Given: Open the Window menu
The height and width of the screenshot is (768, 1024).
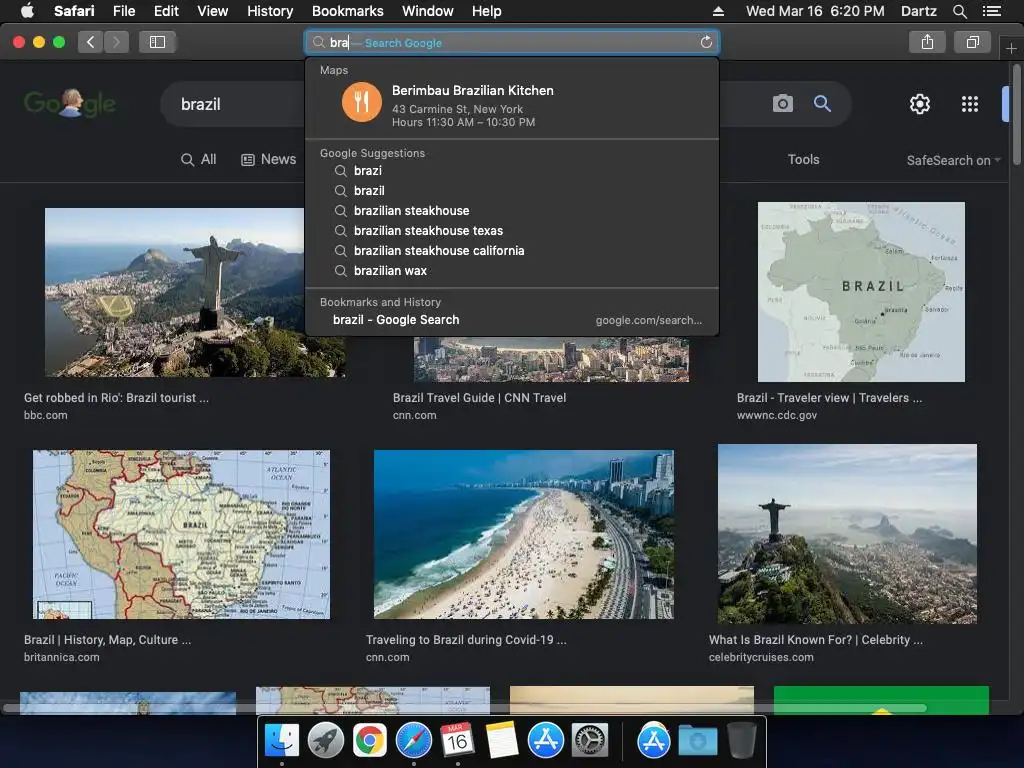Looking at the screenshot, I should [427, 11].
